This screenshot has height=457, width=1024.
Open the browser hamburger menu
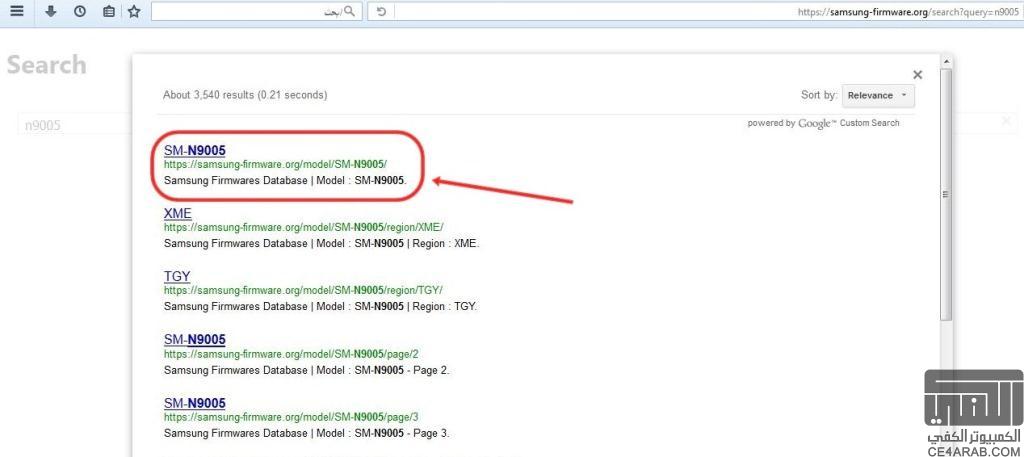[x=17, y=11]
